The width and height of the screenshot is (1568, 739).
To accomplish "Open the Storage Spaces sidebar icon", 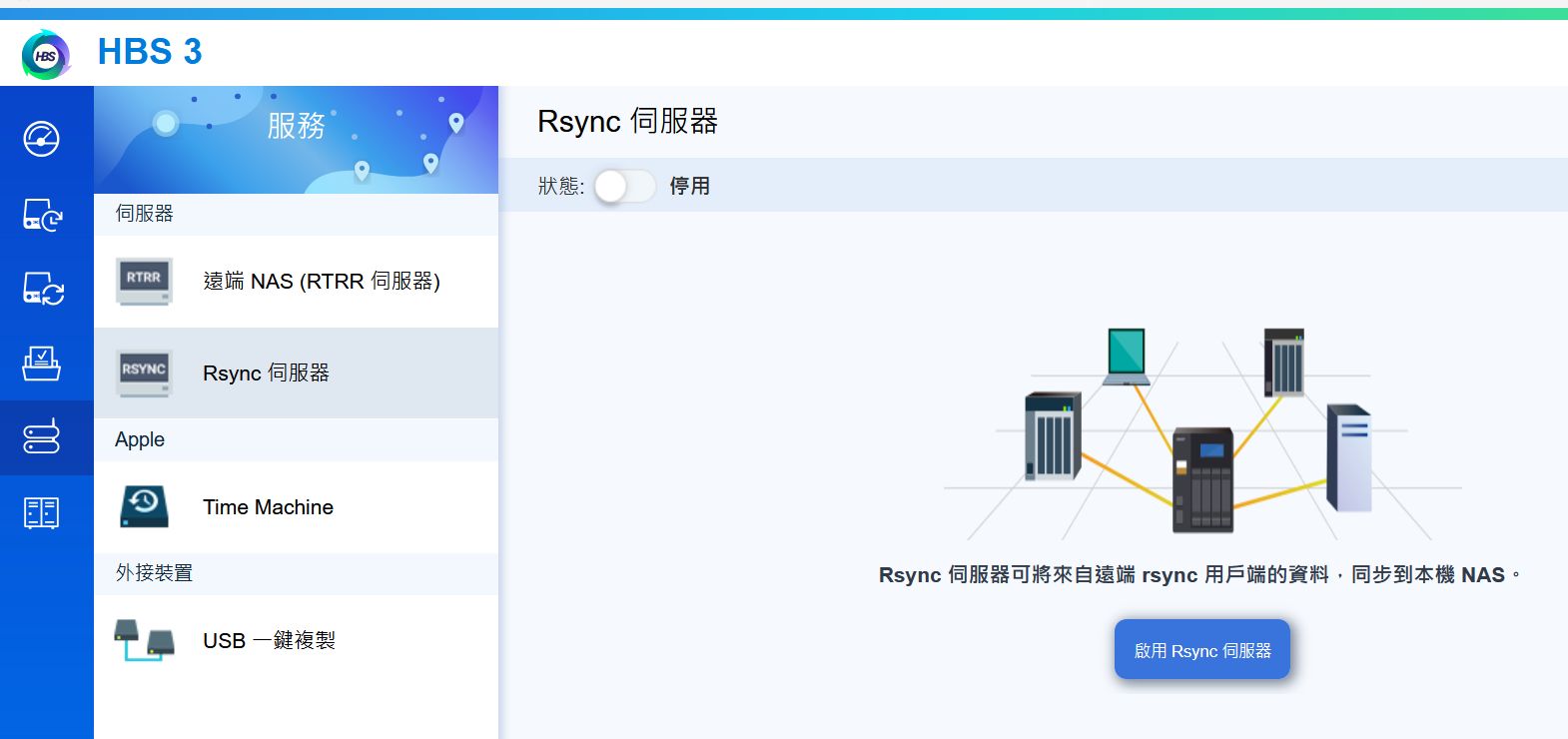I will coord(42,512).
